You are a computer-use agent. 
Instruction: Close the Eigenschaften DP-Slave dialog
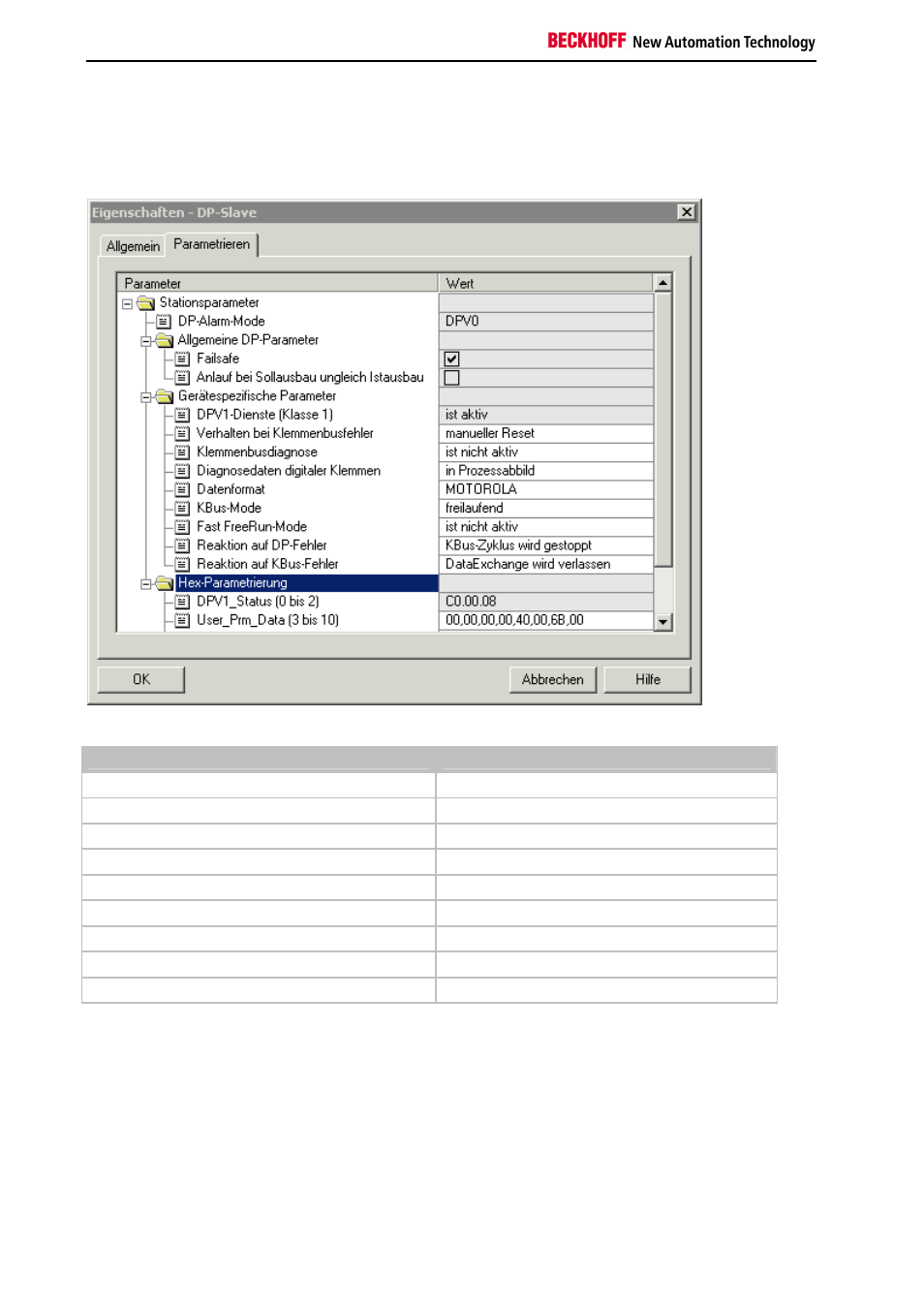[x=687, y=212]
